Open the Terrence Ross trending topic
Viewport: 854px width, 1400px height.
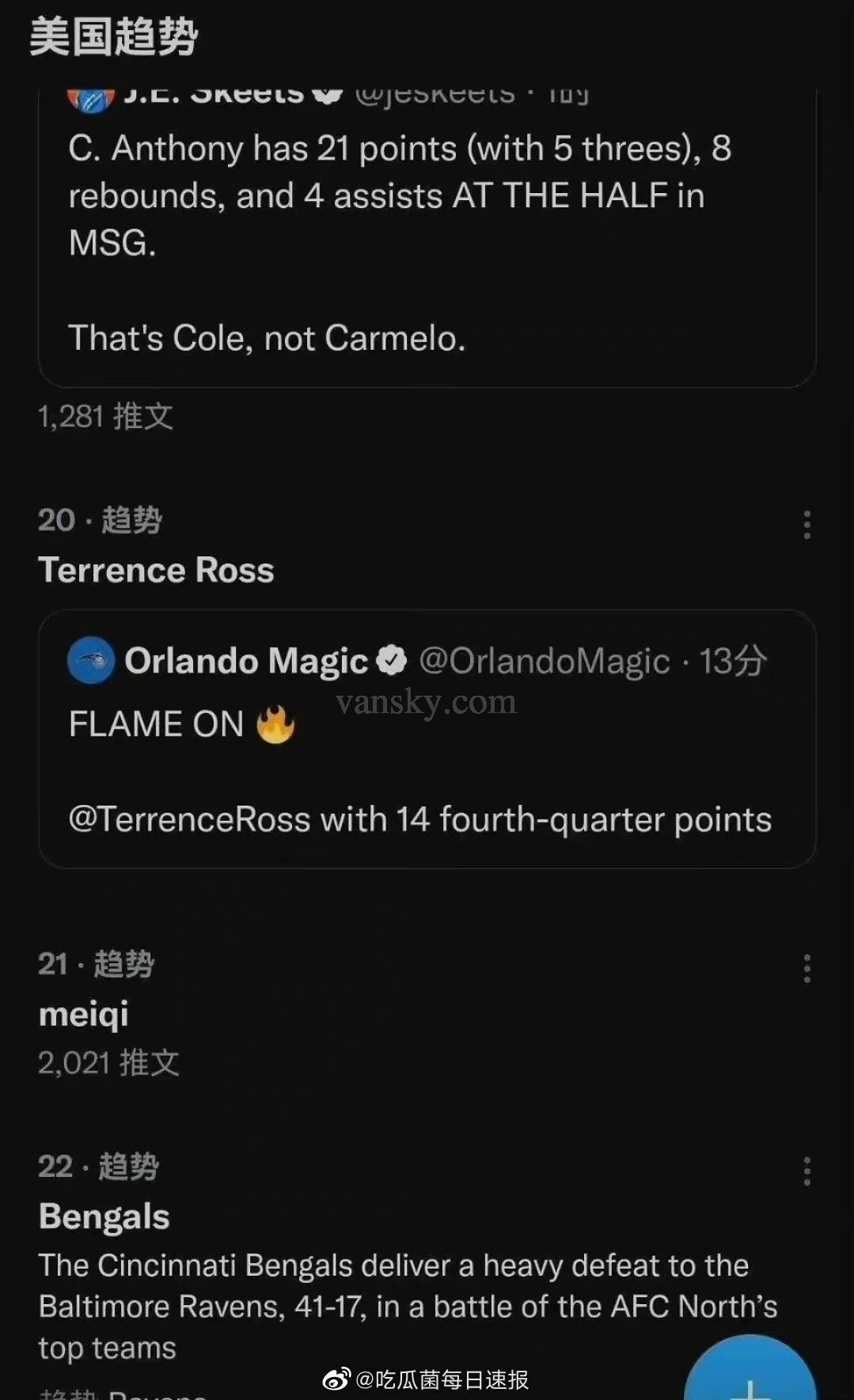pos(156,570)
